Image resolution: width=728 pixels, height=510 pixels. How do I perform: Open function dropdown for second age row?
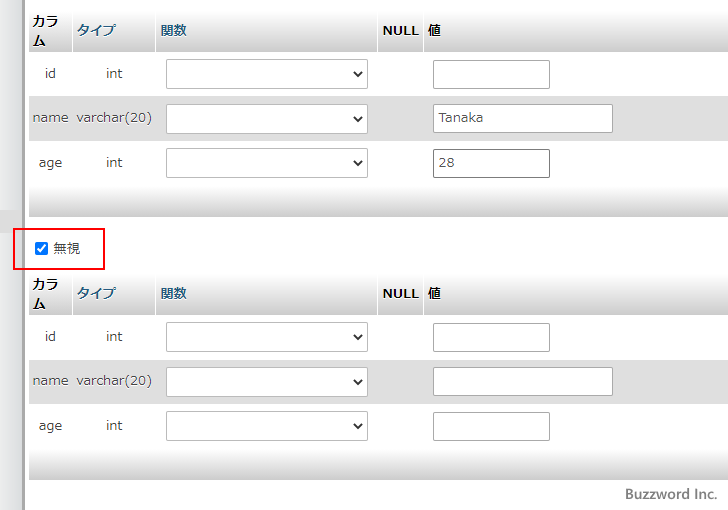[x=267, y=426]
